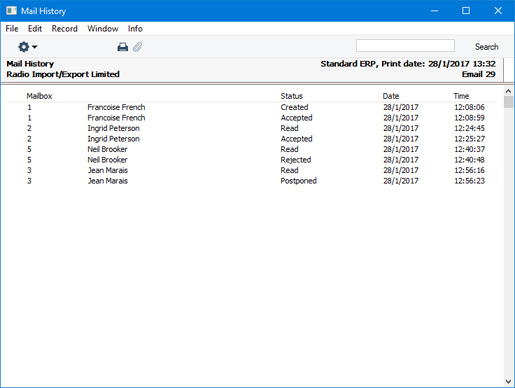
Task: Select Ingrid Peterson in the 12:24:45 row
Action: 113,128
